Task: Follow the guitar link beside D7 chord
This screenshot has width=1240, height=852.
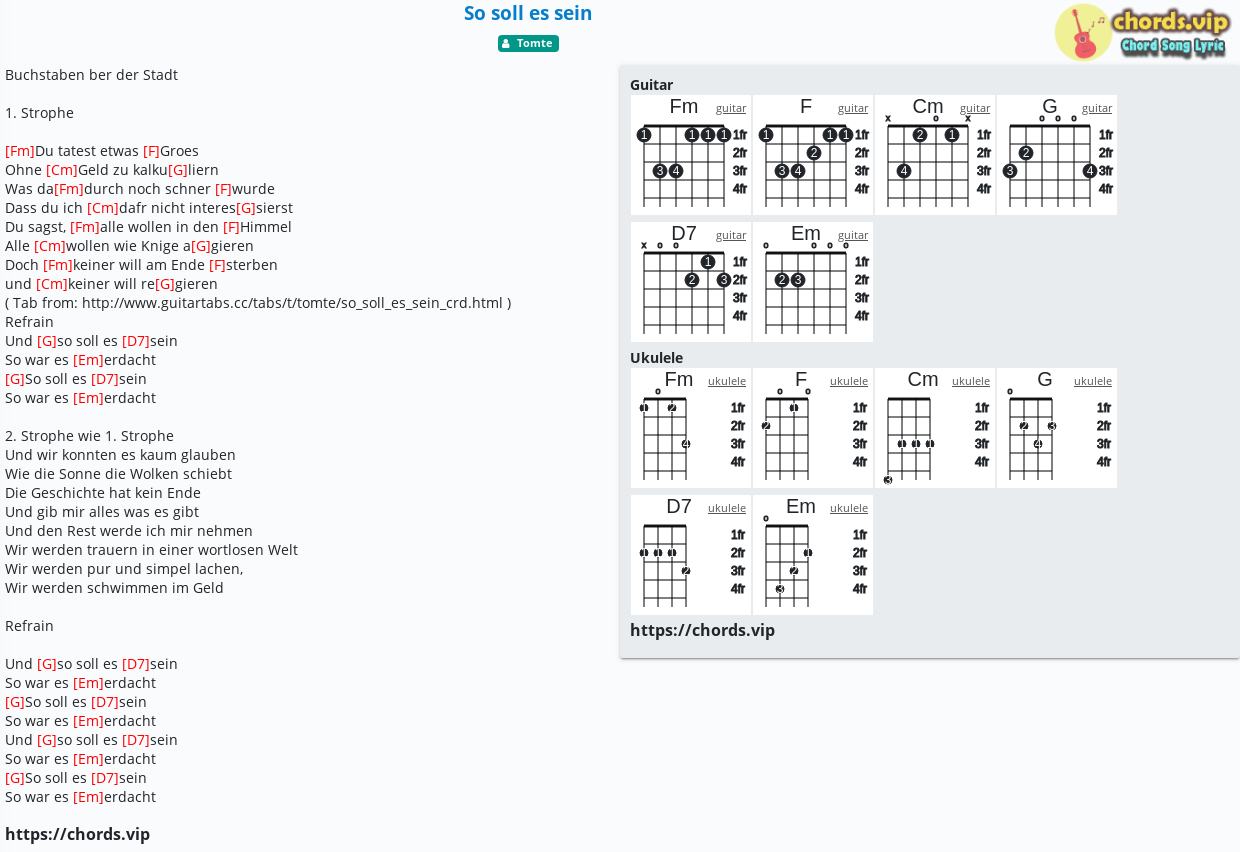Action: (731, 235)
